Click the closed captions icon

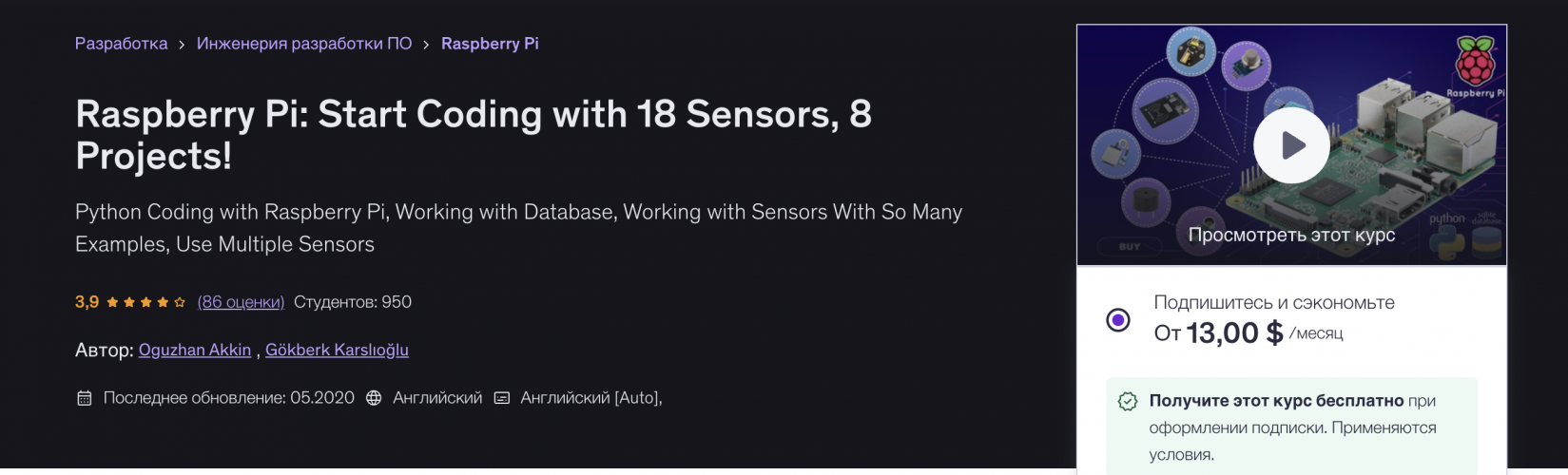[x=502, y=398]
